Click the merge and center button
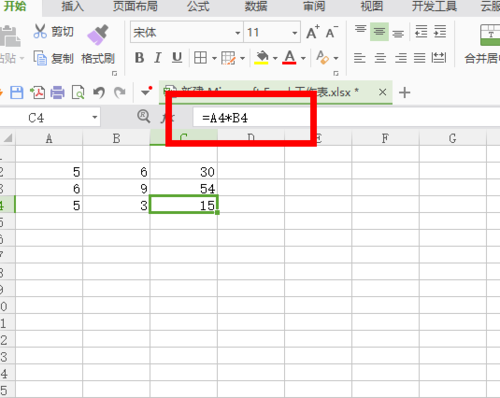 [x=482, y=45]
